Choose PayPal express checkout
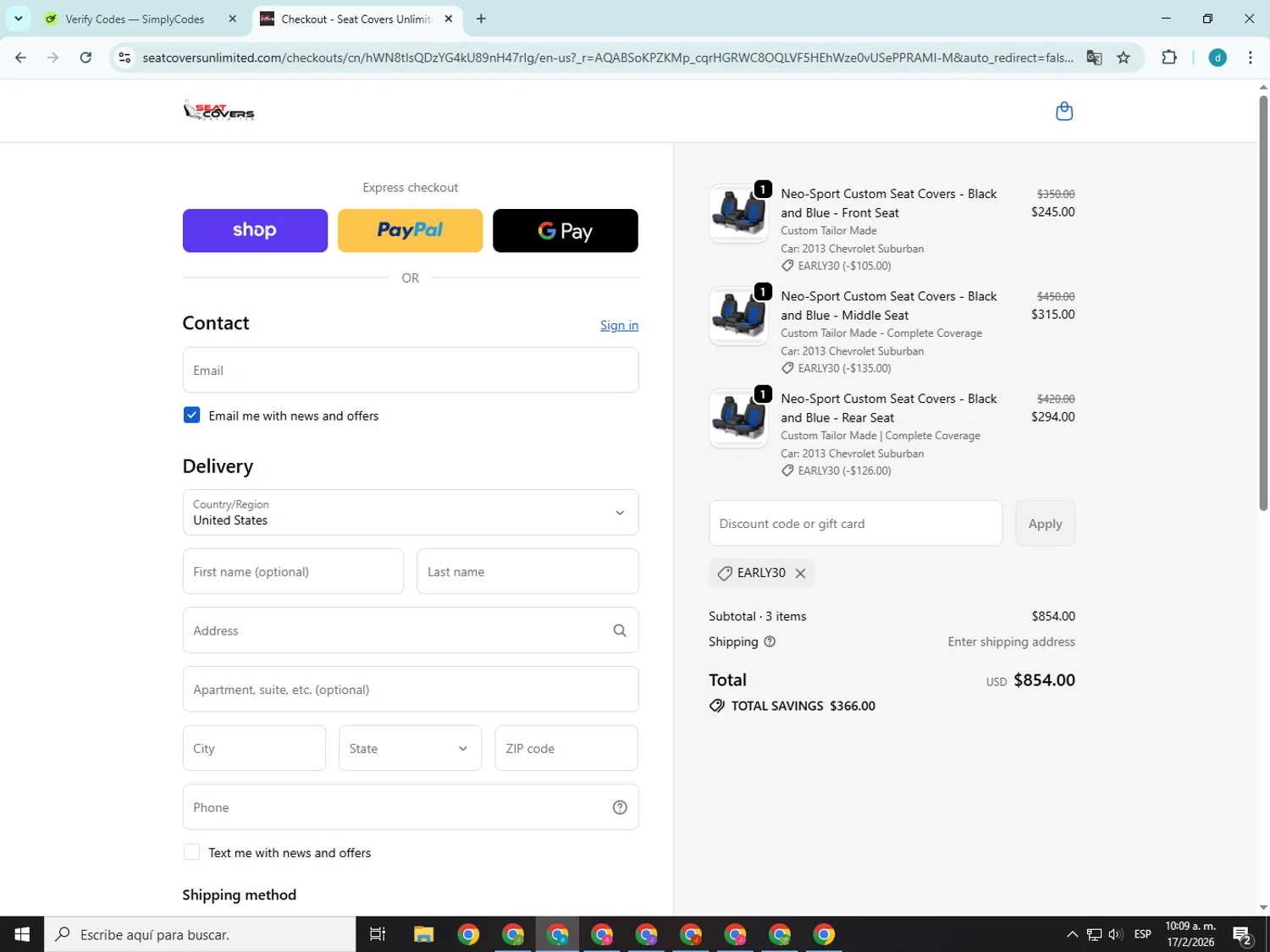 point(410,230)
